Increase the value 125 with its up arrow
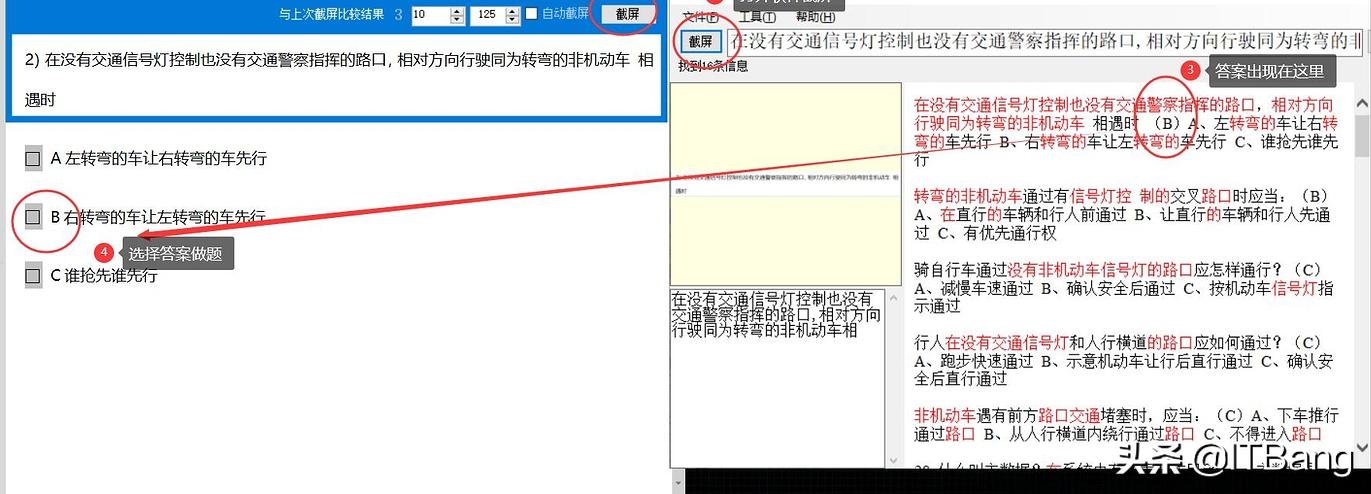 coord(514,11)
